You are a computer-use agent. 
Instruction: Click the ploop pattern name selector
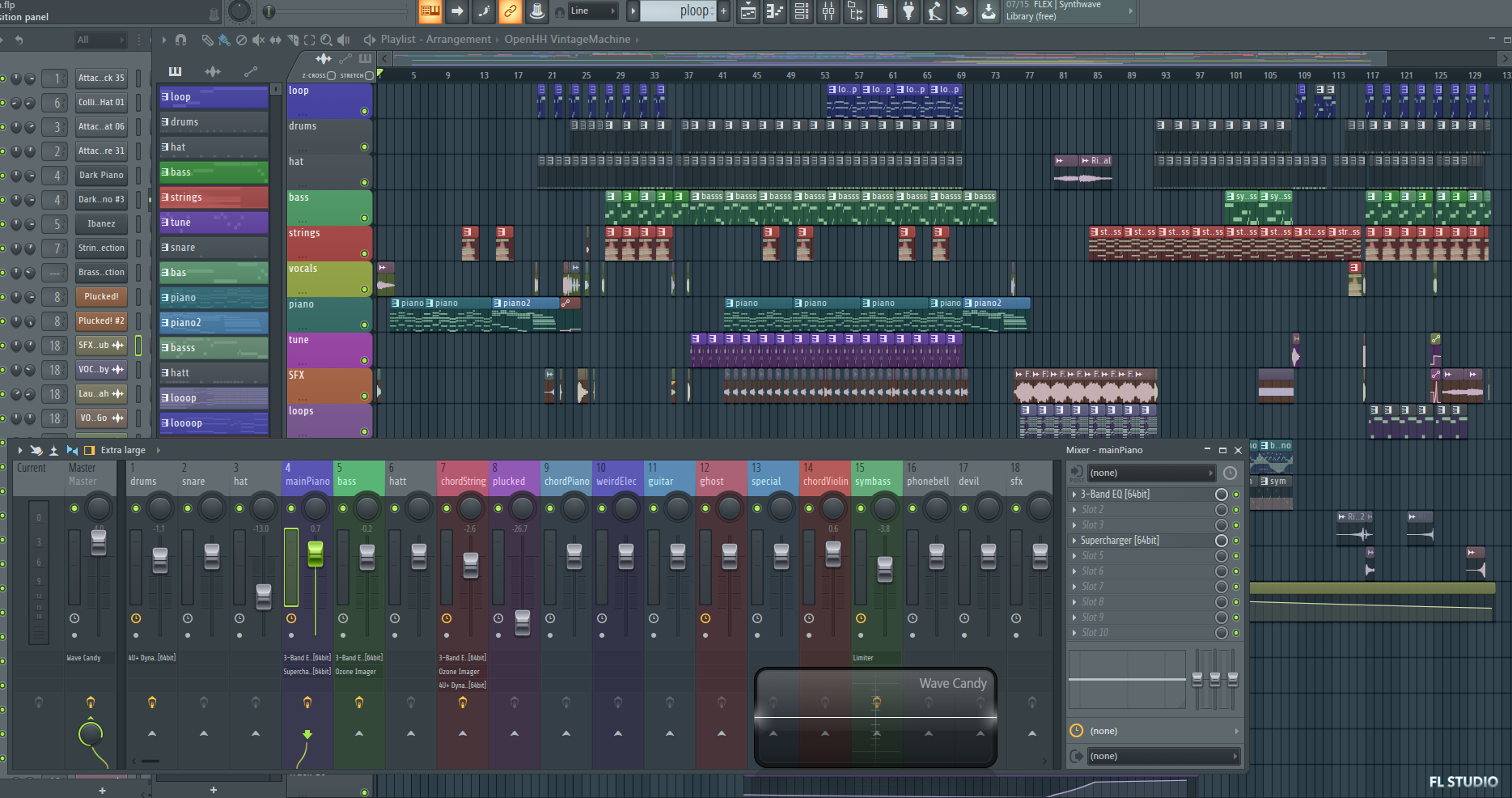678,11
